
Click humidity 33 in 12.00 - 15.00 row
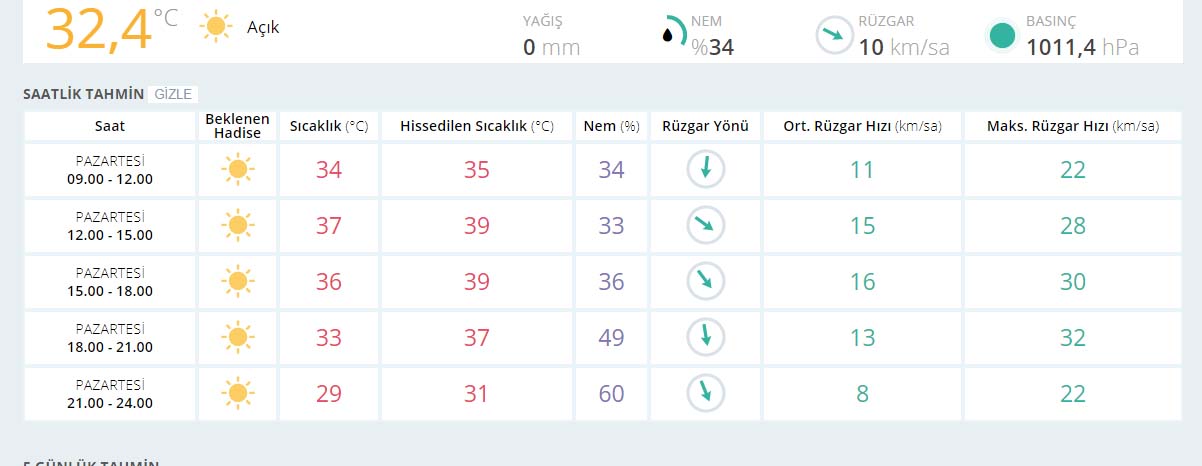click(x=612, y=226)
